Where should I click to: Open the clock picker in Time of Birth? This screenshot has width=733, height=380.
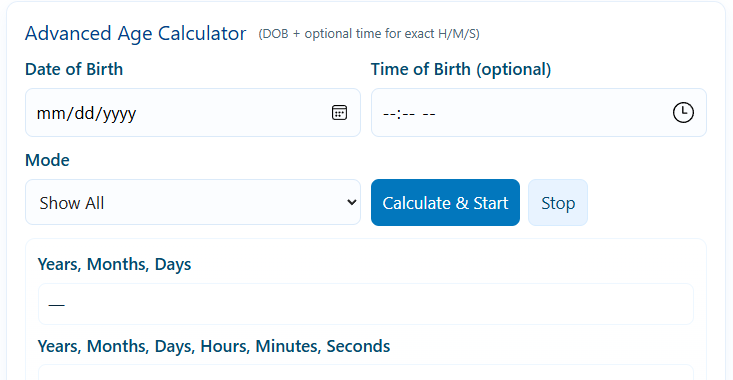click(x=683, y=113)
